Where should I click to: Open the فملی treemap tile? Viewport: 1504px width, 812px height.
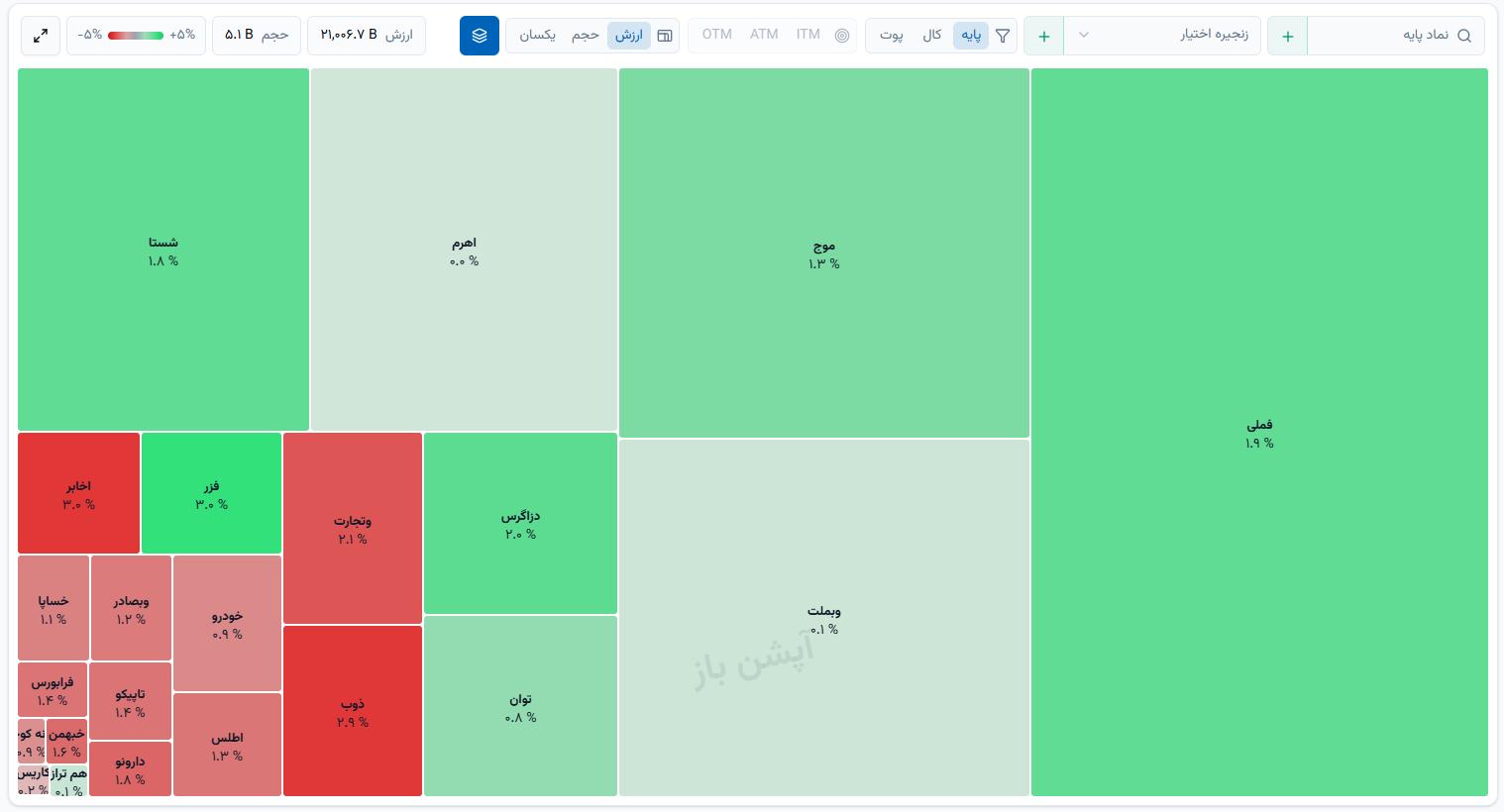click(x=1259, y=432)
